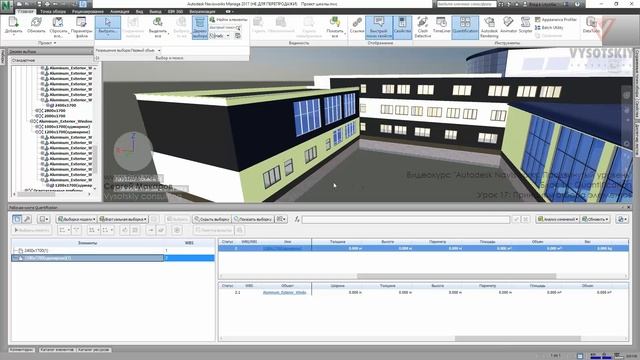The width and height of the screenshot is (640, 360).
Task: Open the Aluminum_Exterior_Windo object link
Action: tap(284, 293)
